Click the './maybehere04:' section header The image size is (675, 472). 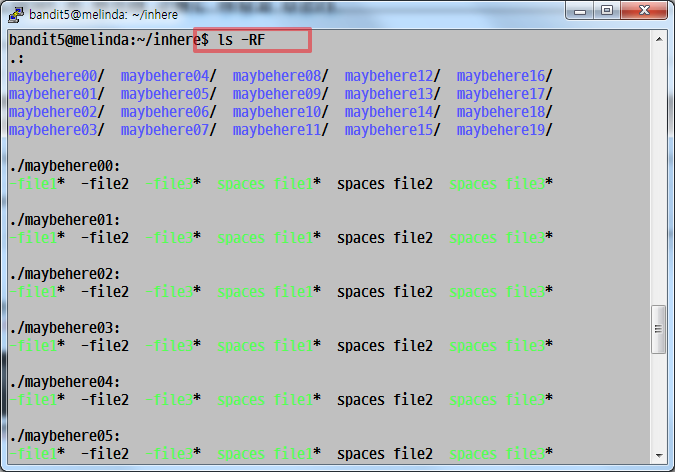65,382
